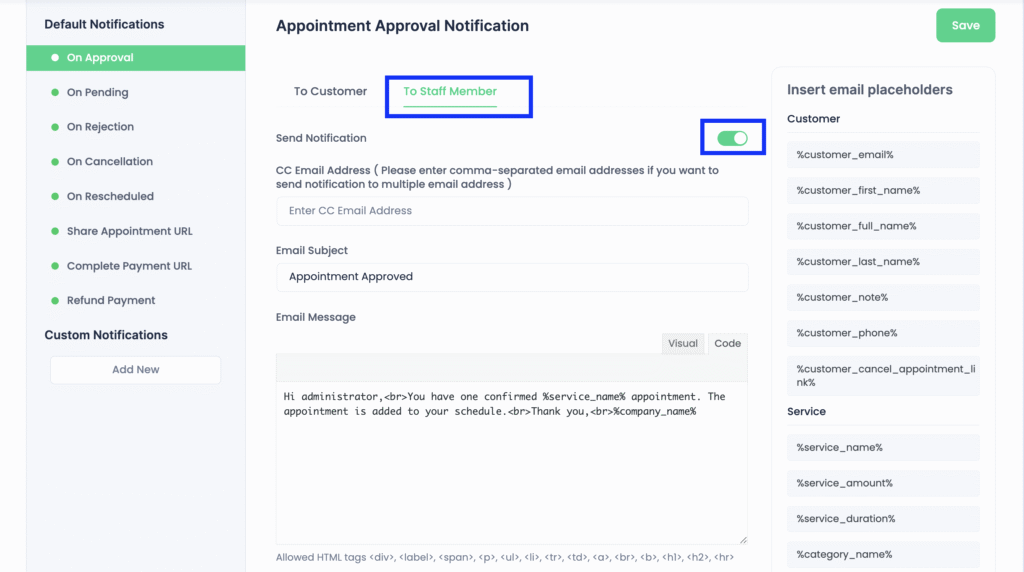Open On Cancellation notification settings
The image size is (1024, 572).
pos(109,162)
